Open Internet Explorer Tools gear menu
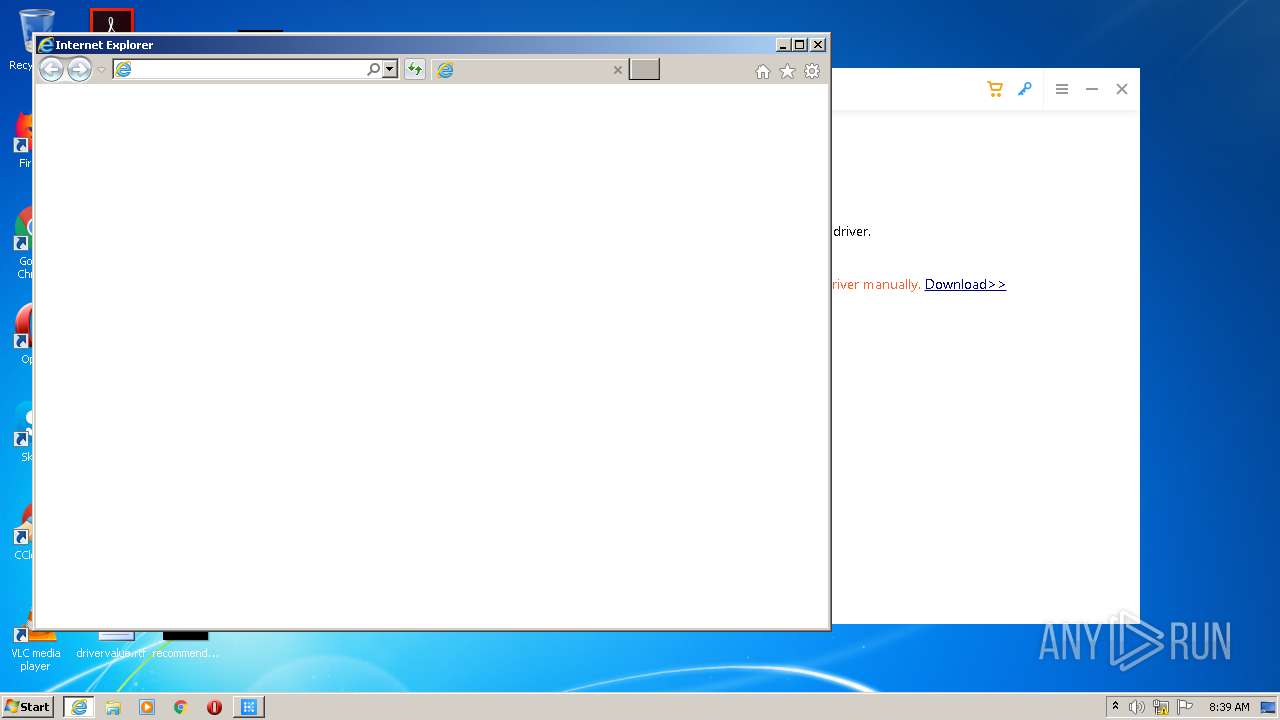 click(812, 71)
